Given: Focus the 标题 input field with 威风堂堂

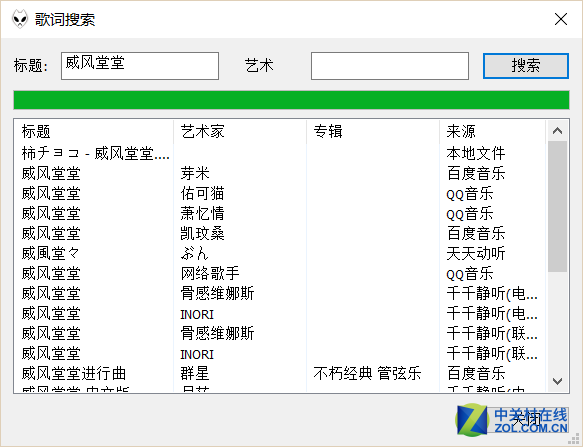Looking at the screenshot, I should coord(140,66).
